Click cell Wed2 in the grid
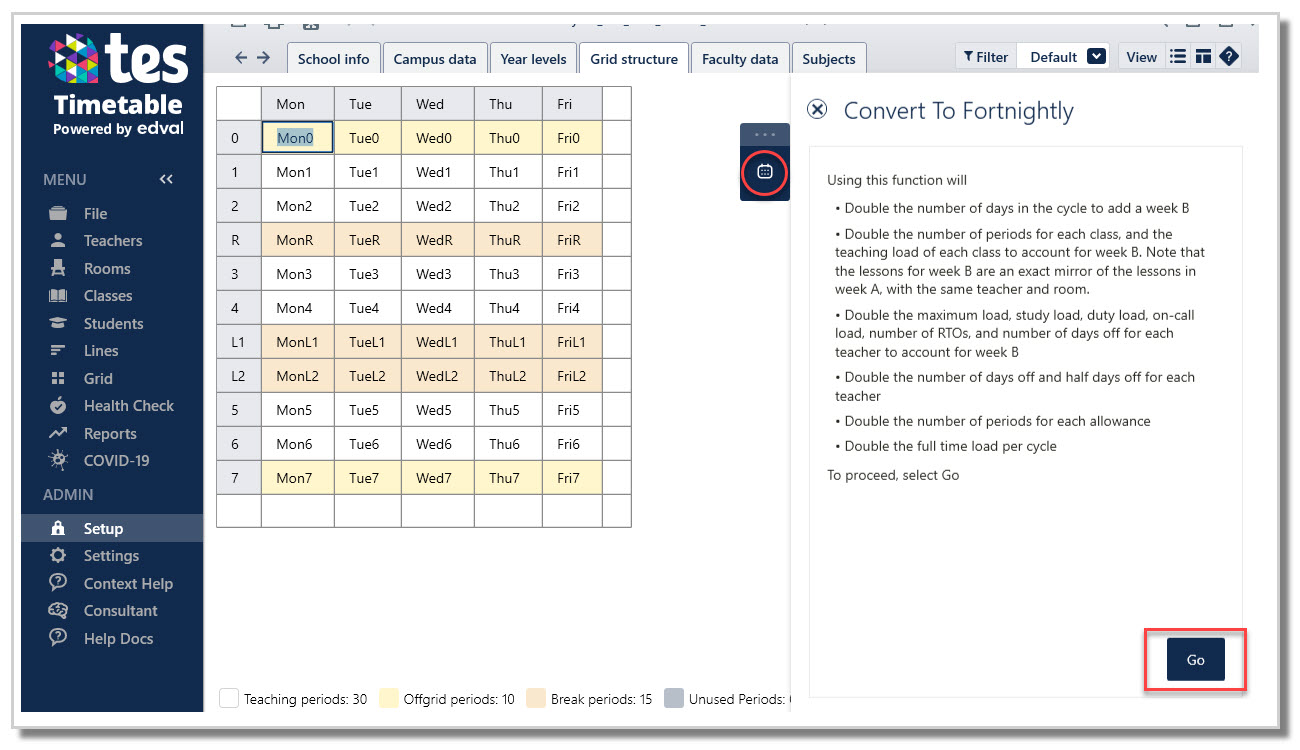Screen dimensions: 1300x750 coord(438,206)
